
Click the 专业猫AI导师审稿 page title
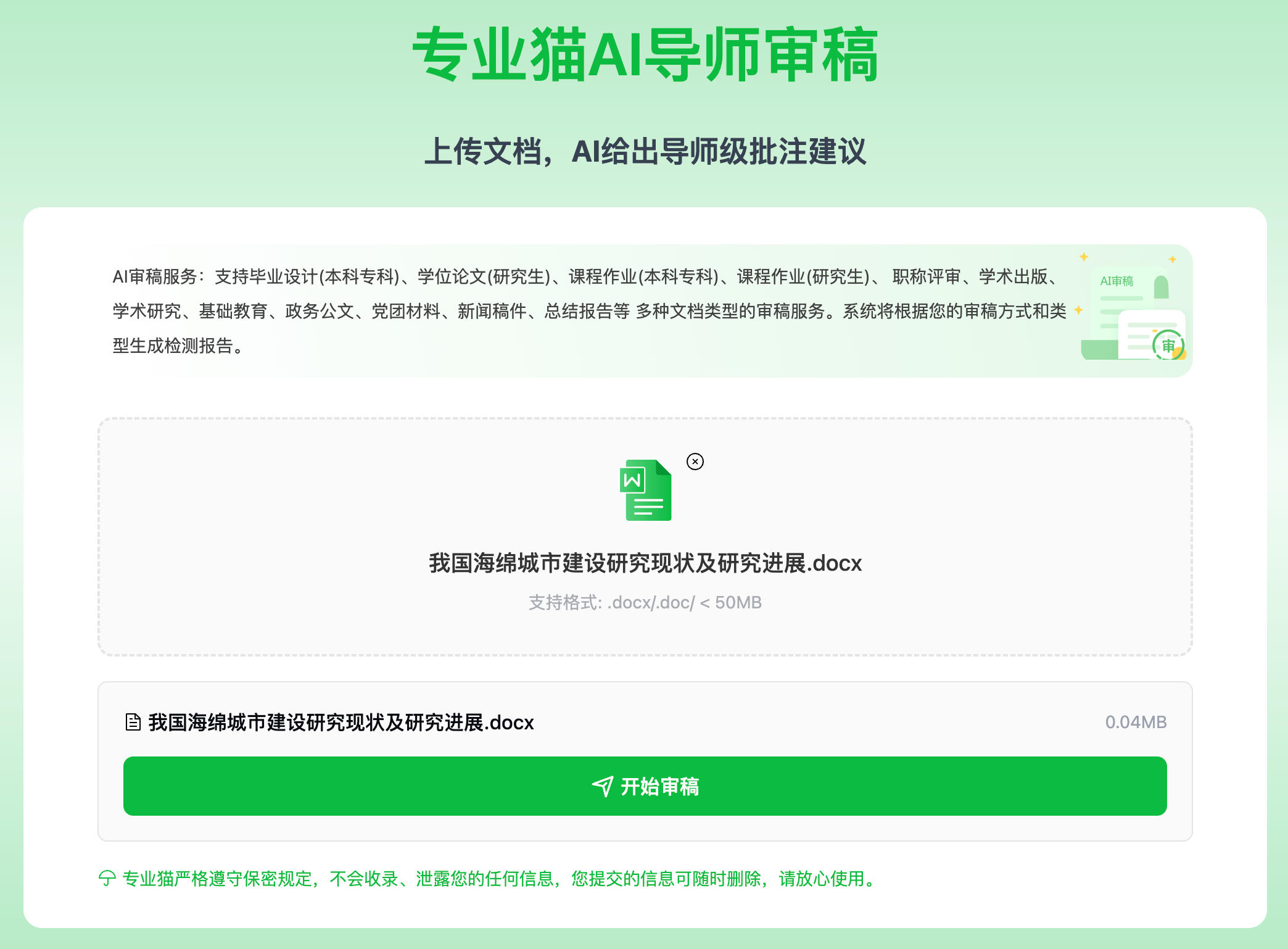(645, 56)
